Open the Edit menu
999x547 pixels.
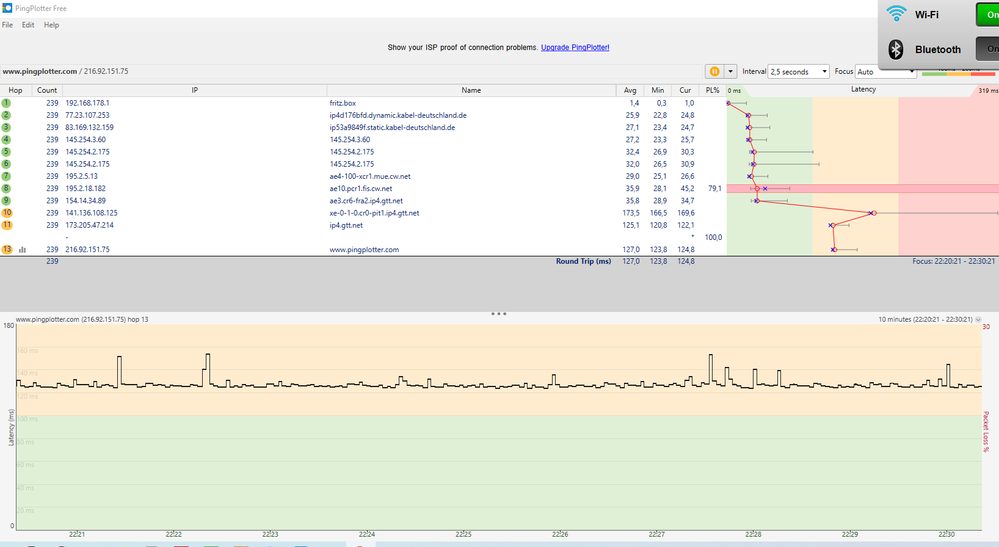(28, 25)
